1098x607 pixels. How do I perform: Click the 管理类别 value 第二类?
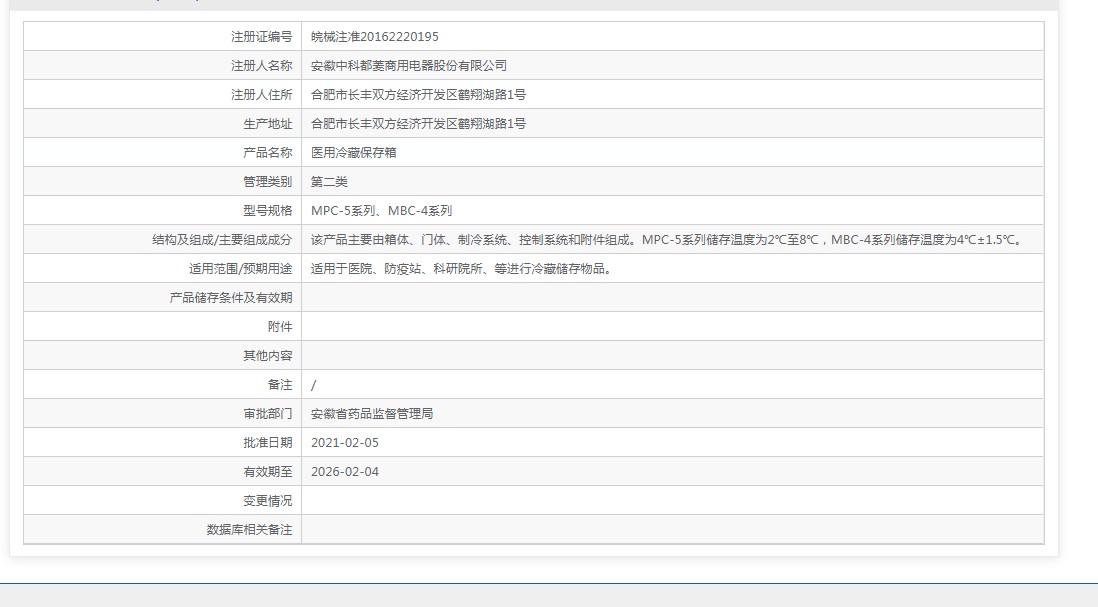click(329, 182)
